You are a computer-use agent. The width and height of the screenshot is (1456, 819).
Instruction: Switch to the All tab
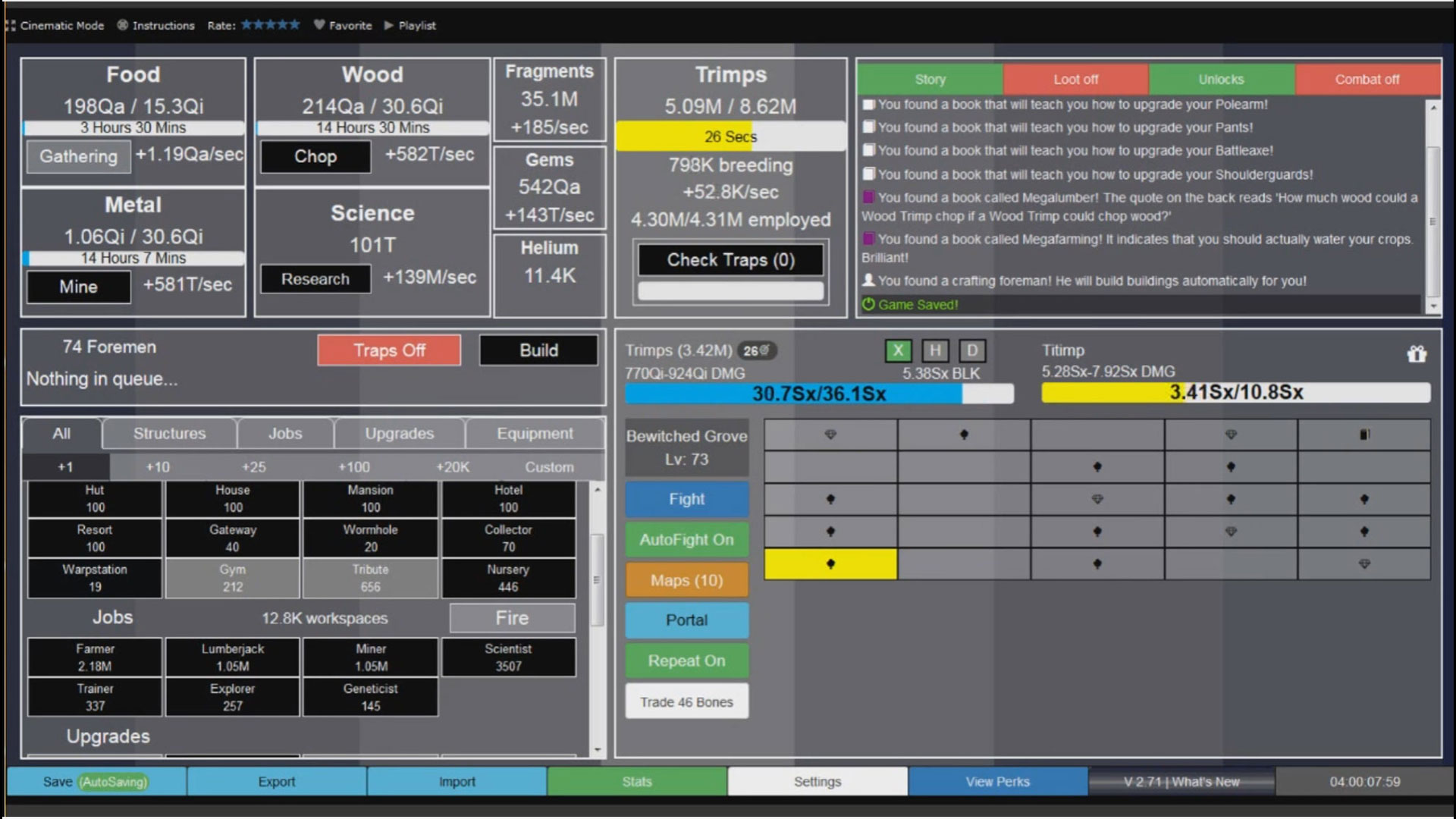[61, 434]
